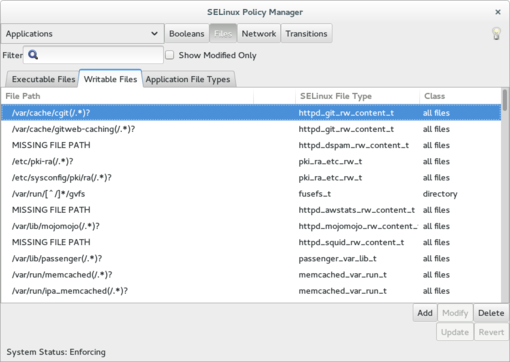
Task: Open the Application File Types tab
Action: click(x=188, y=79)
